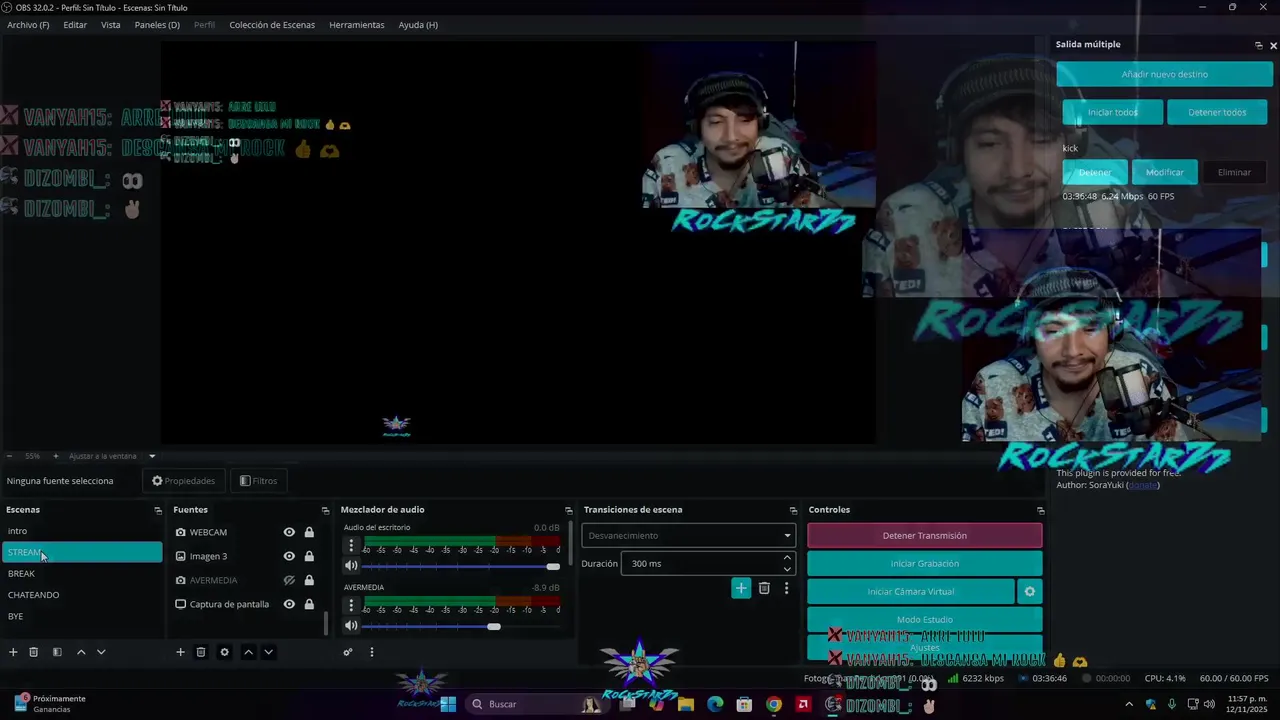Viewport: 1280px width, 720px height.
Task: Decrease transition duration with down arrow
Action: 787,569
